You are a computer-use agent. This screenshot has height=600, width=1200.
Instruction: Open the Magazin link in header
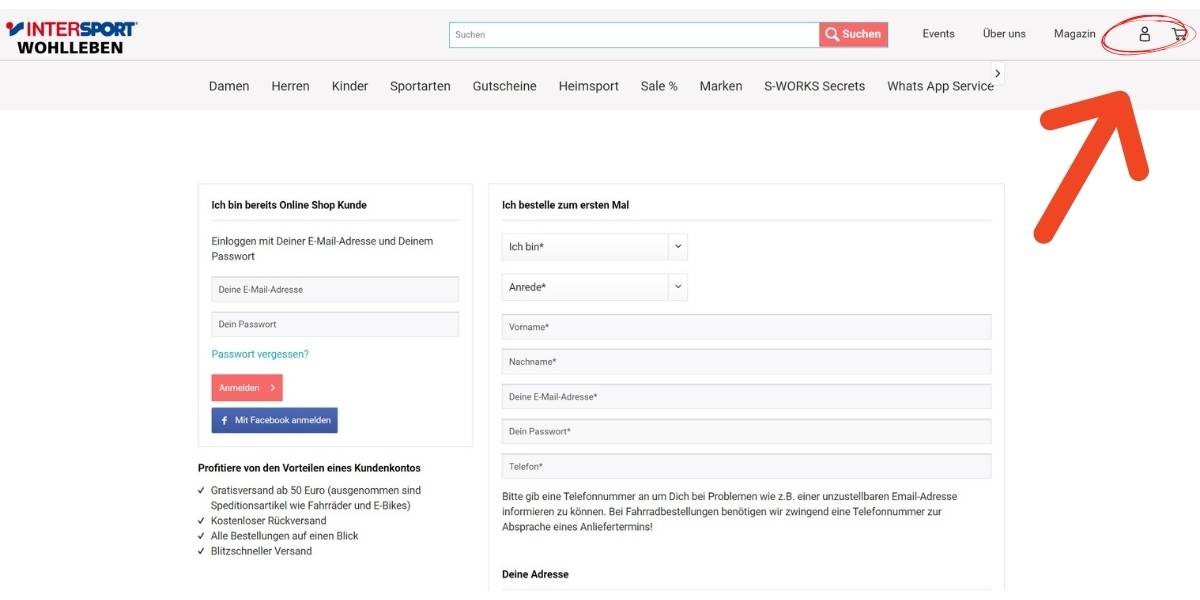click(1074, 34)
